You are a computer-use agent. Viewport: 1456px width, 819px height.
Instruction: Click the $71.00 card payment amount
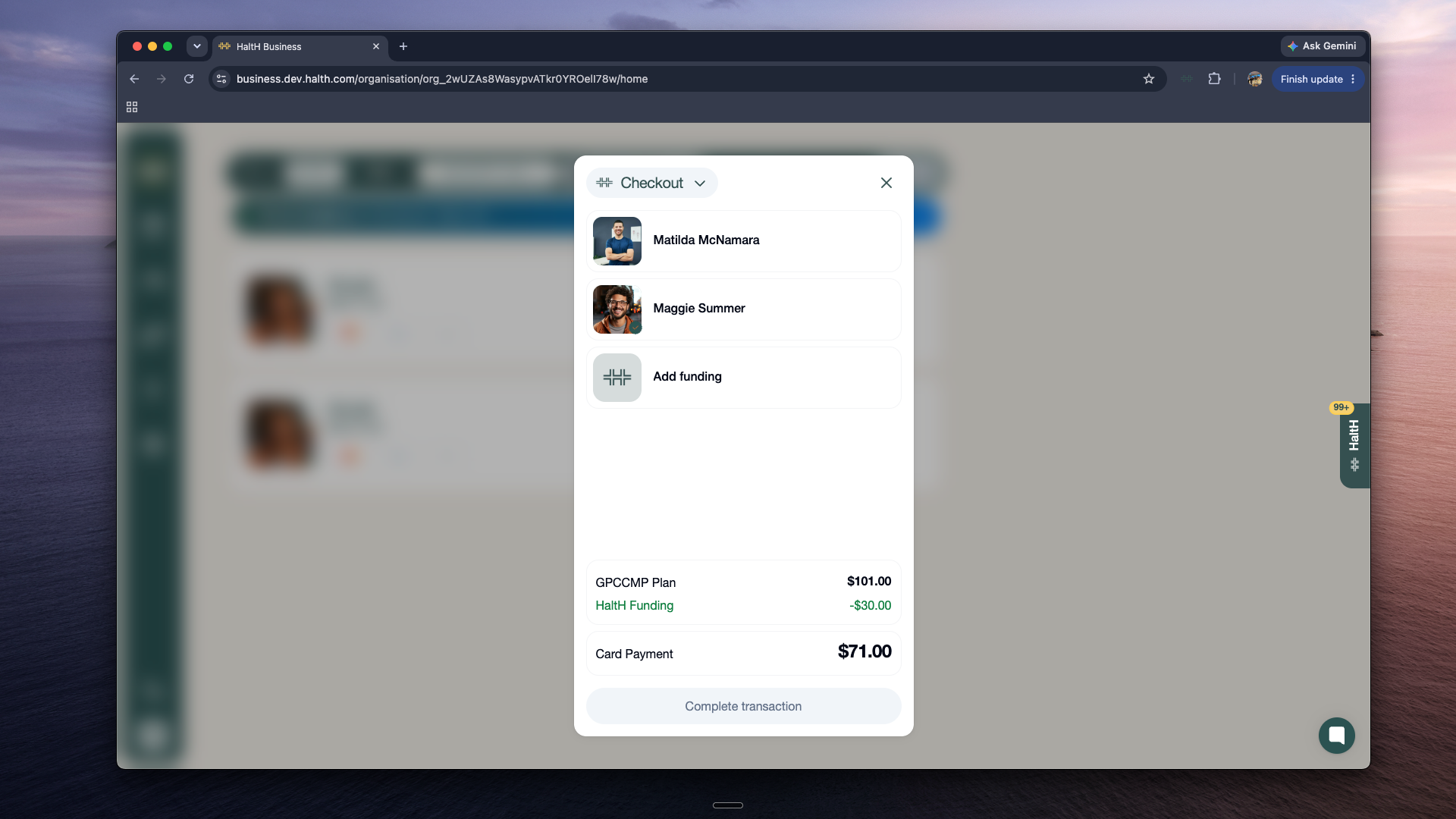pos(864,651)
